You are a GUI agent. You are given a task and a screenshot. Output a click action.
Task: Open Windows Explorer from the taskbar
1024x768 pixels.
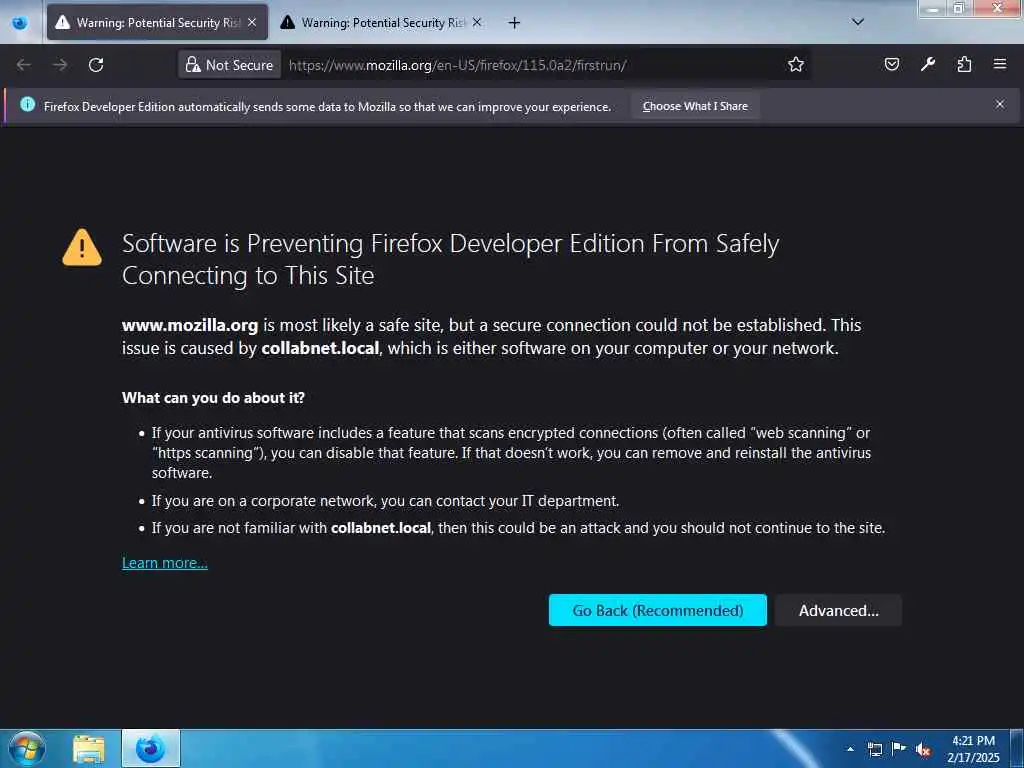(x=89, y=749)
